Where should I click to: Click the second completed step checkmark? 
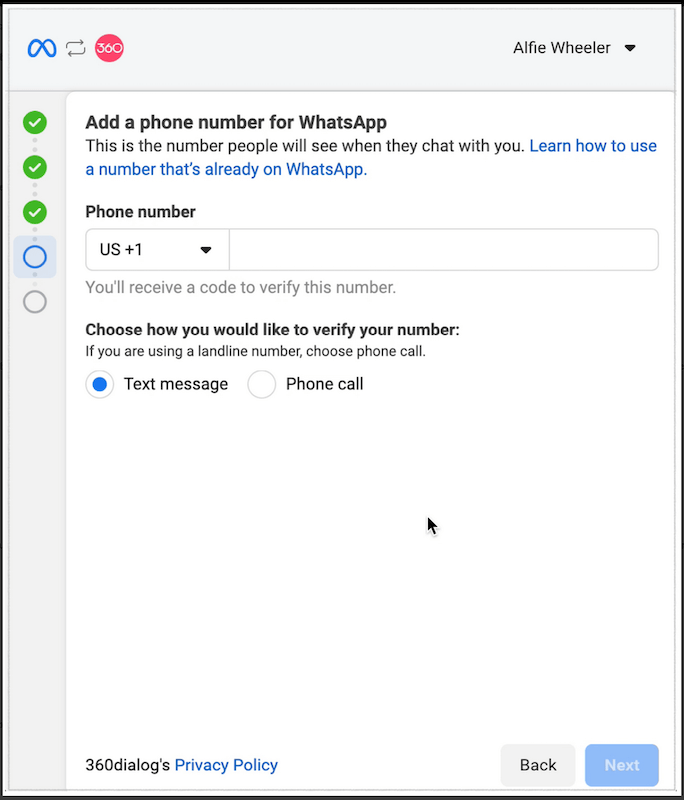(x=35, y=167)
